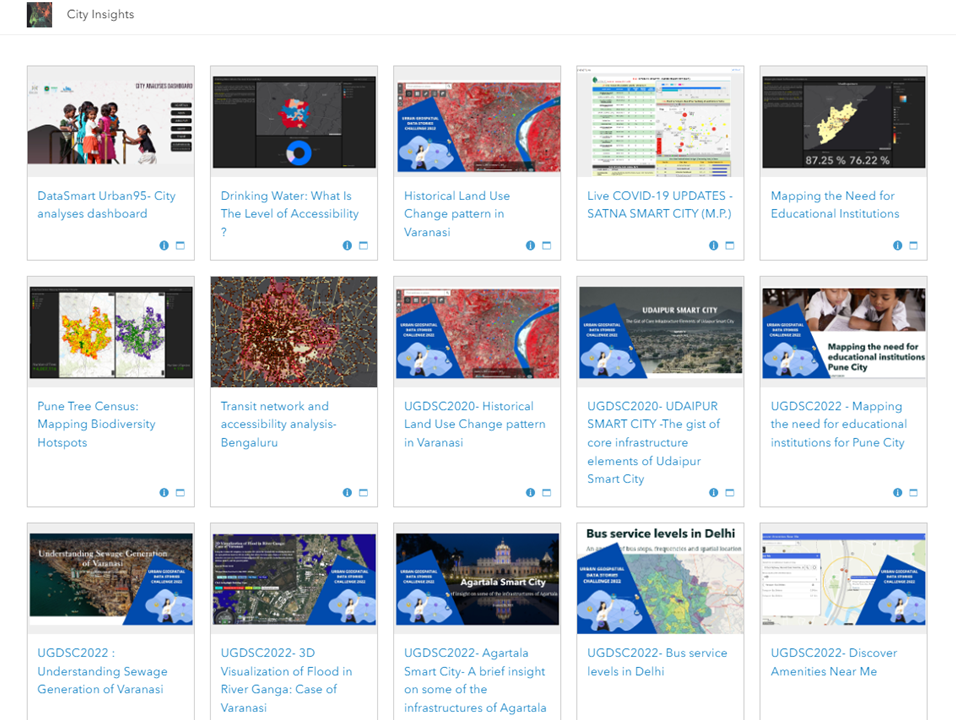Open info for Pune Tree Census card

(x=163, y=492)
